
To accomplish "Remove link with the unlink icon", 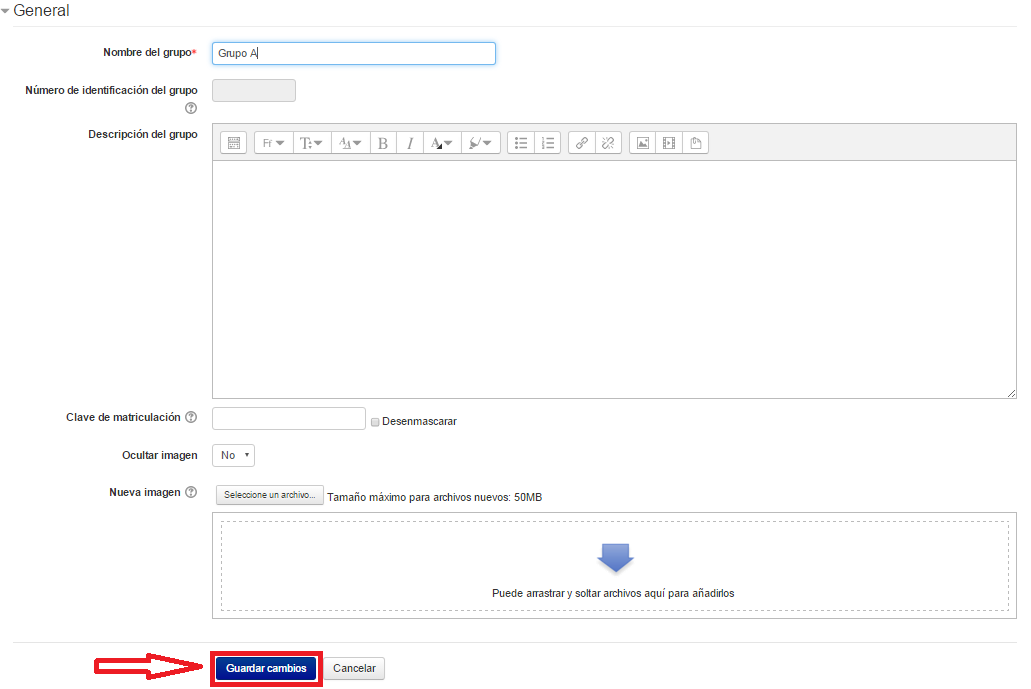I will point(608,143).
